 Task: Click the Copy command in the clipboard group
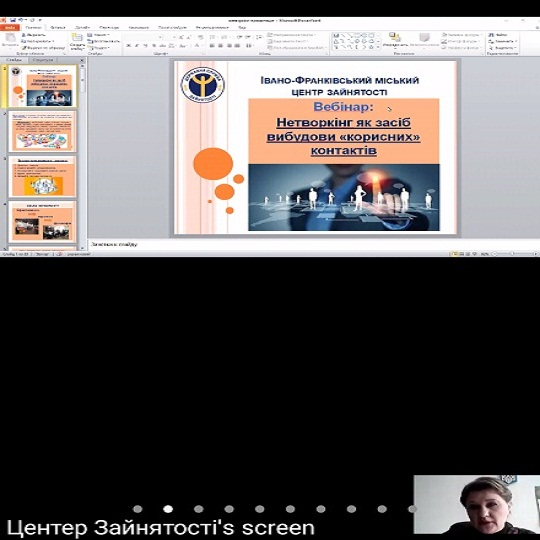[38, 41]
